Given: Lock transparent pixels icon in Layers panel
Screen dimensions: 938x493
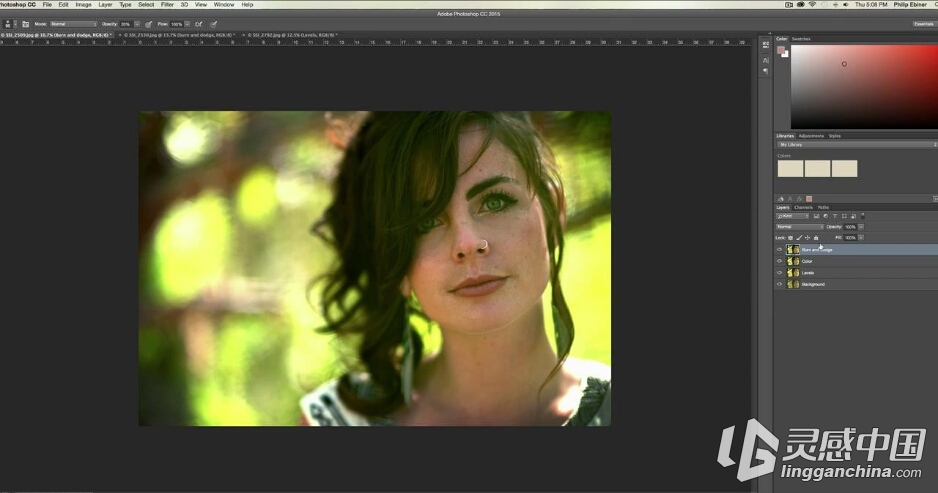Looking at the screenshot, I should tap(790, 238).
